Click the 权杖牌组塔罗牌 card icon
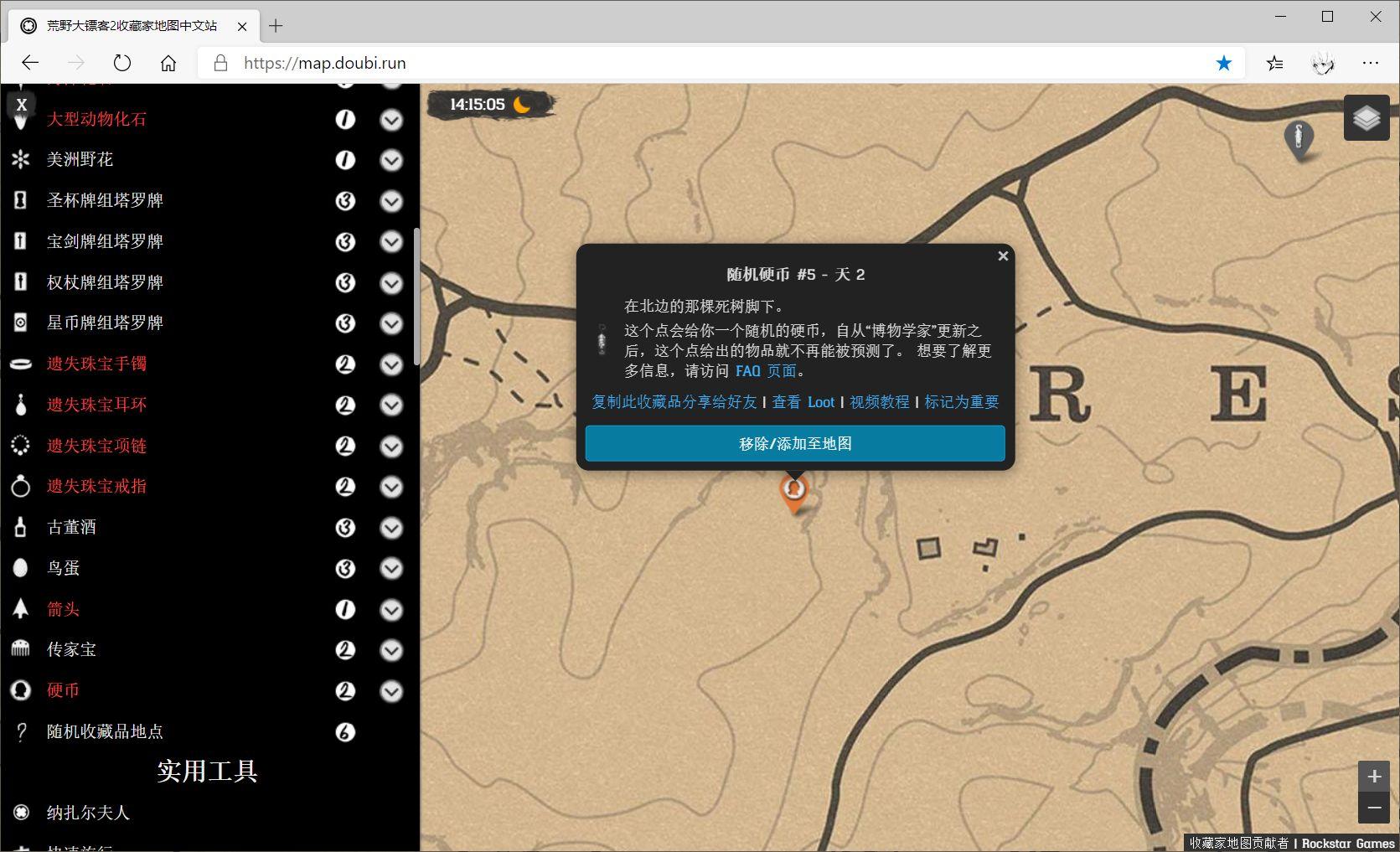The height and width of the screenshot is (852, 1400). [21, 281]
